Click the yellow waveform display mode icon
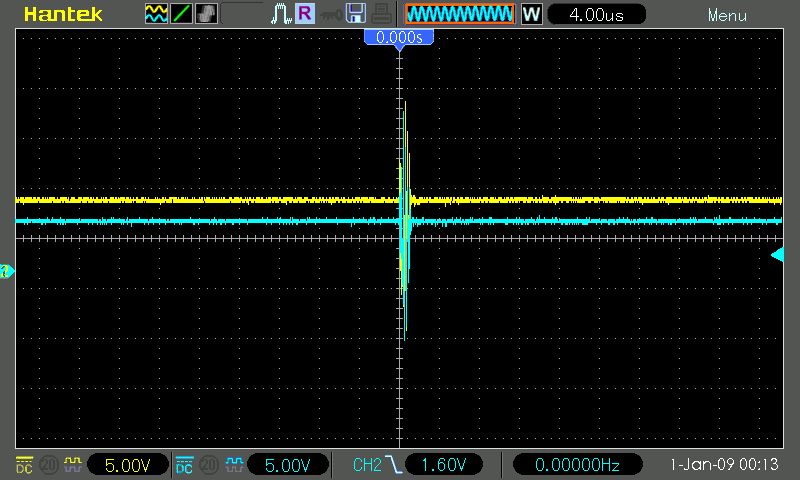 [156, 15]
